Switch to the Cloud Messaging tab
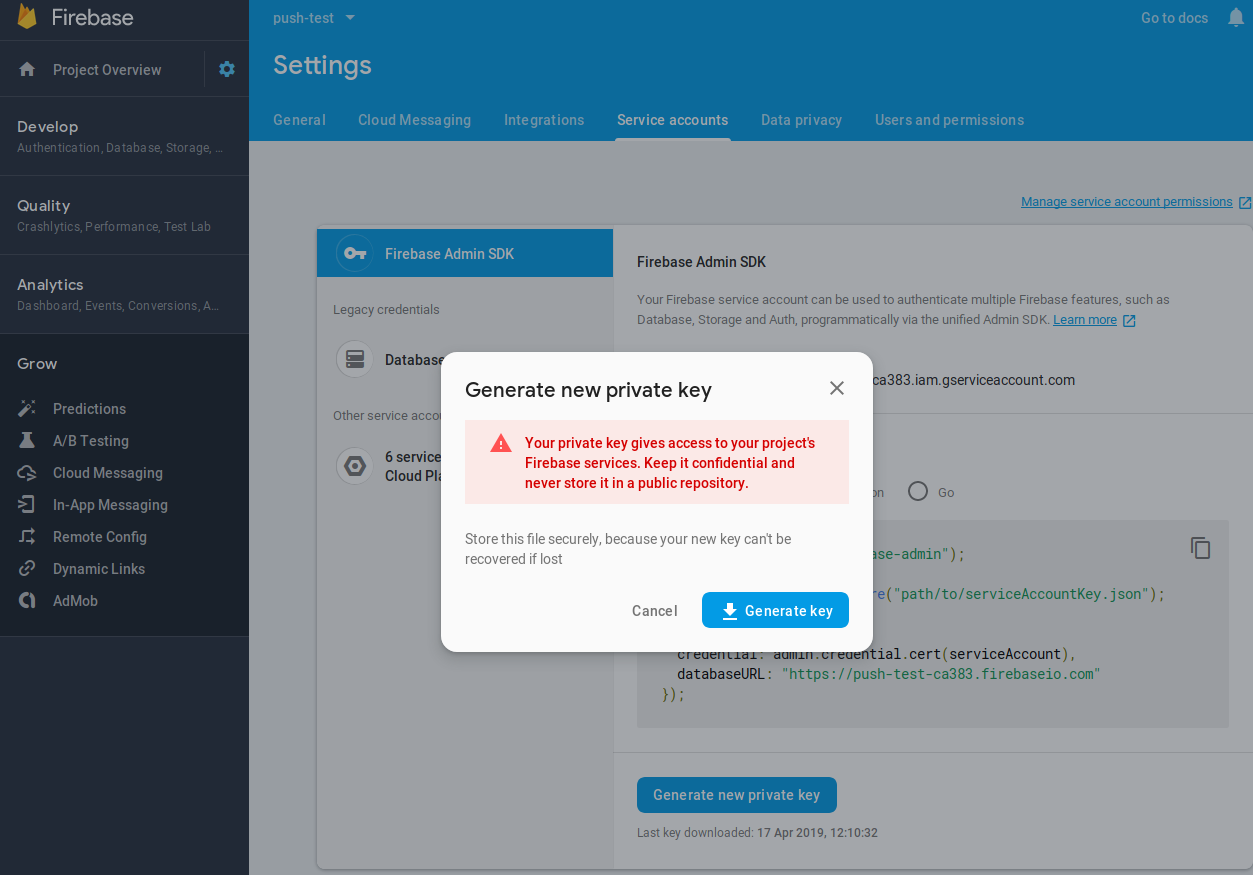Image resolution: width=1253 pixels, height=875 pixels. [414, 120]
